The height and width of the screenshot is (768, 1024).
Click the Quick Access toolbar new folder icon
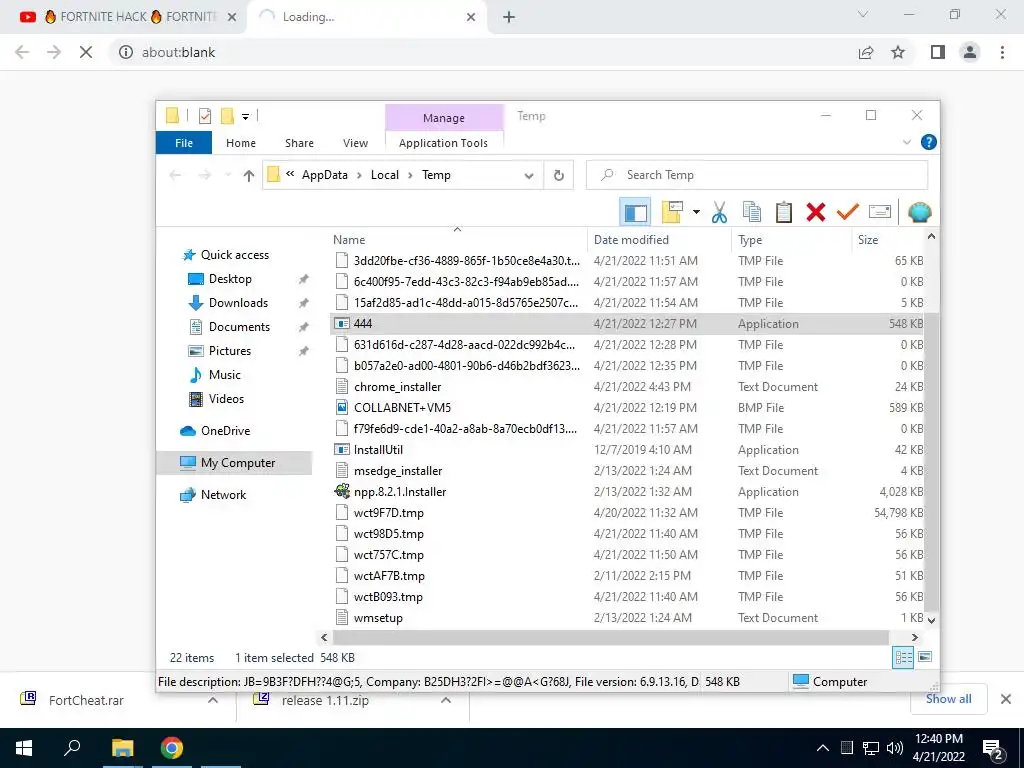227,116
